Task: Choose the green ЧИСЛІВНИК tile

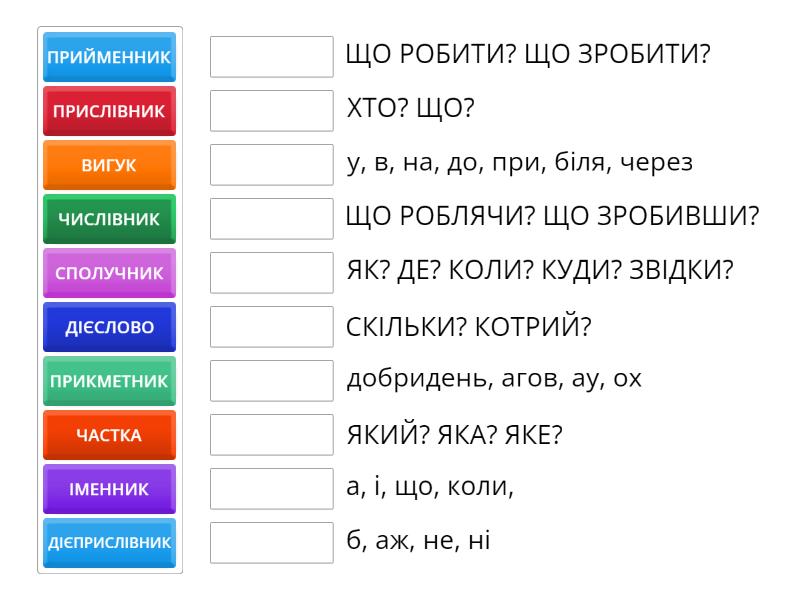Action: coord(110,219)
